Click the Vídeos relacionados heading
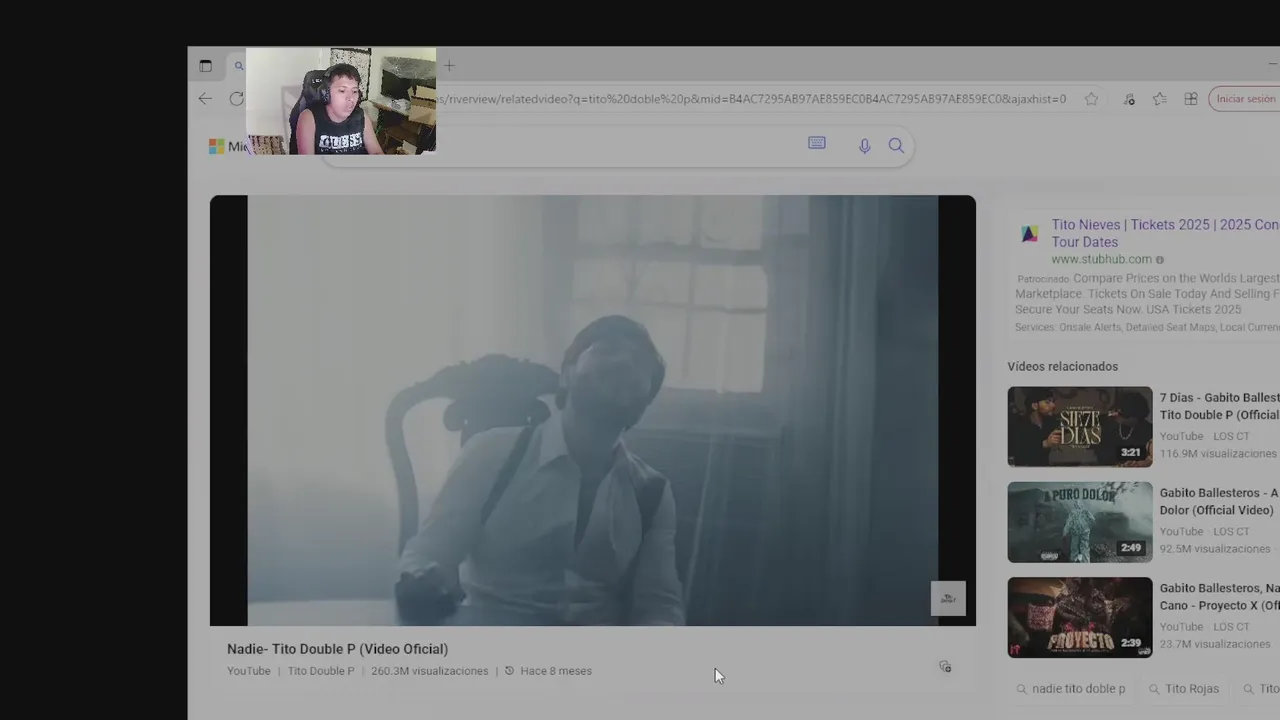The width and height of the screenshot is (1280, 720). [1063, 367]
